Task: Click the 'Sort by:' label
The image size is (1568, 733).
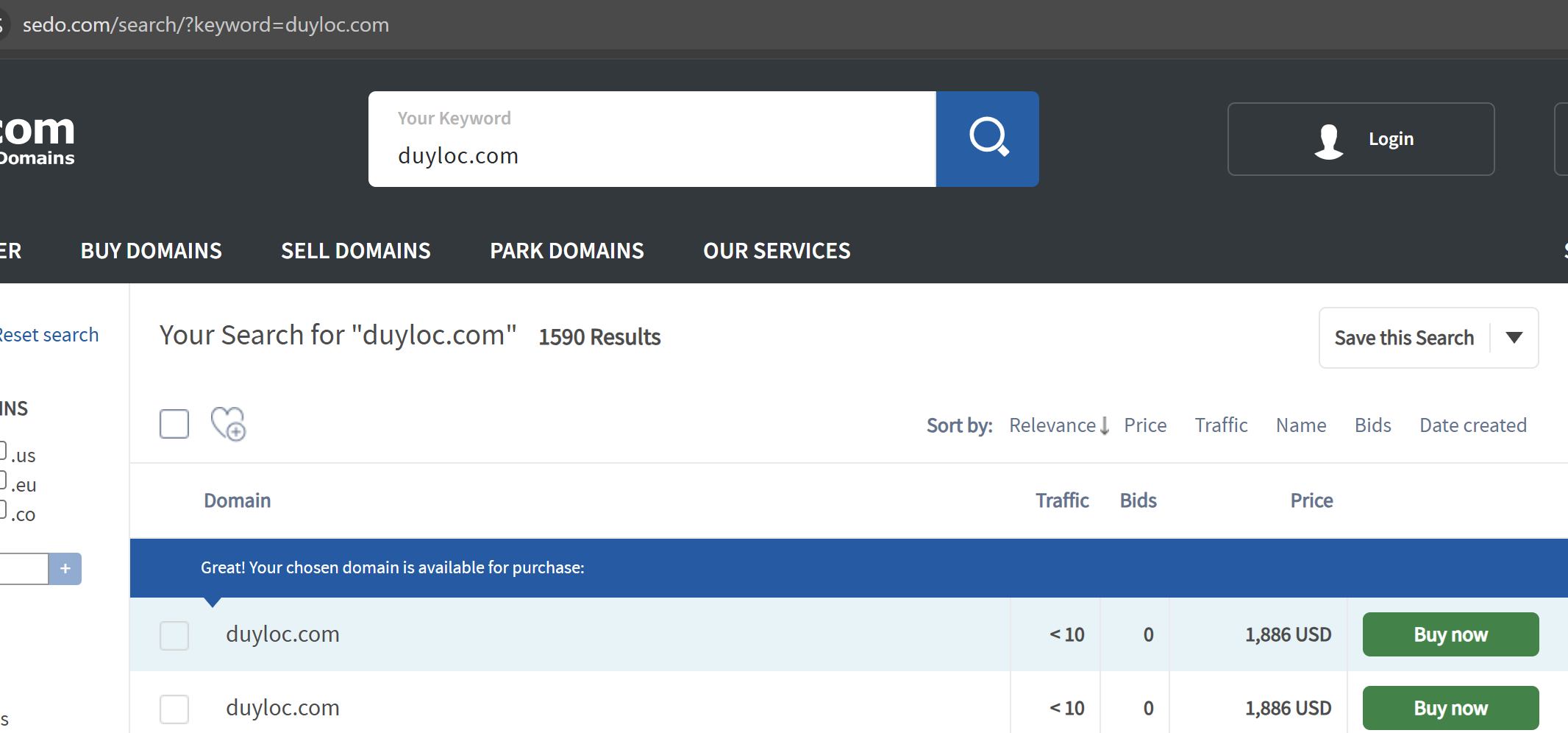Action: (x=960, y=425)
